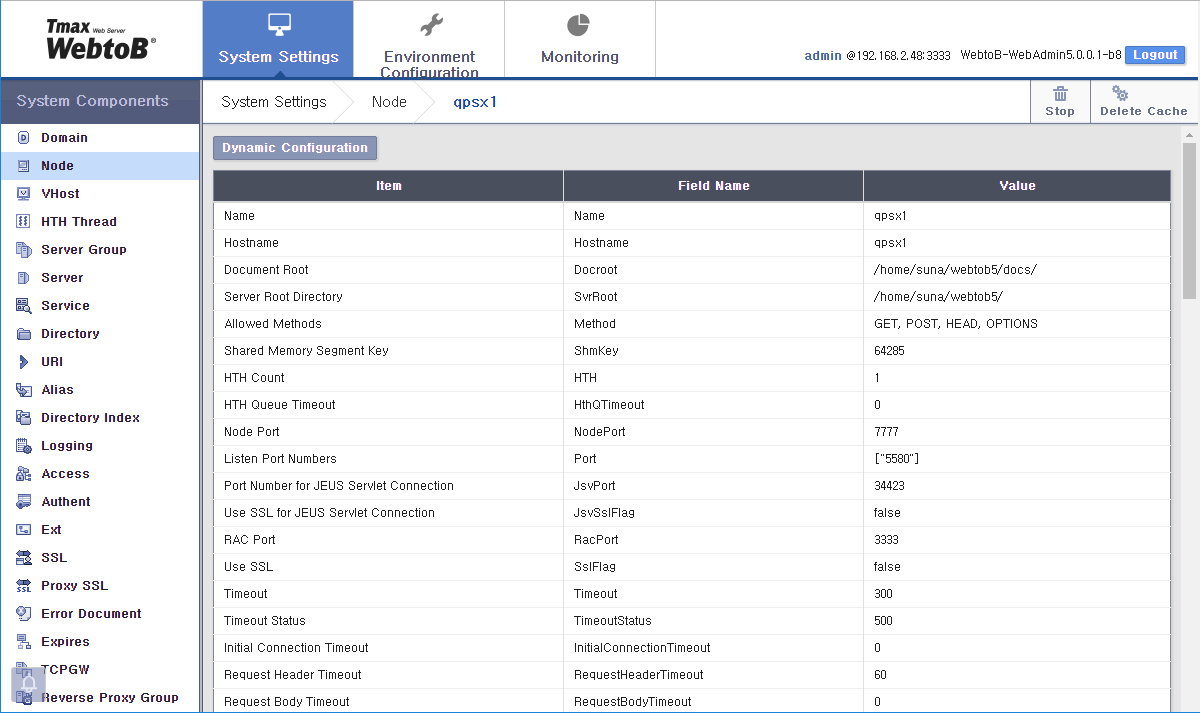The image size is (1200, 713).
Task: Click the TimeoutStatus value 500
Action: (x=883, y=621)
